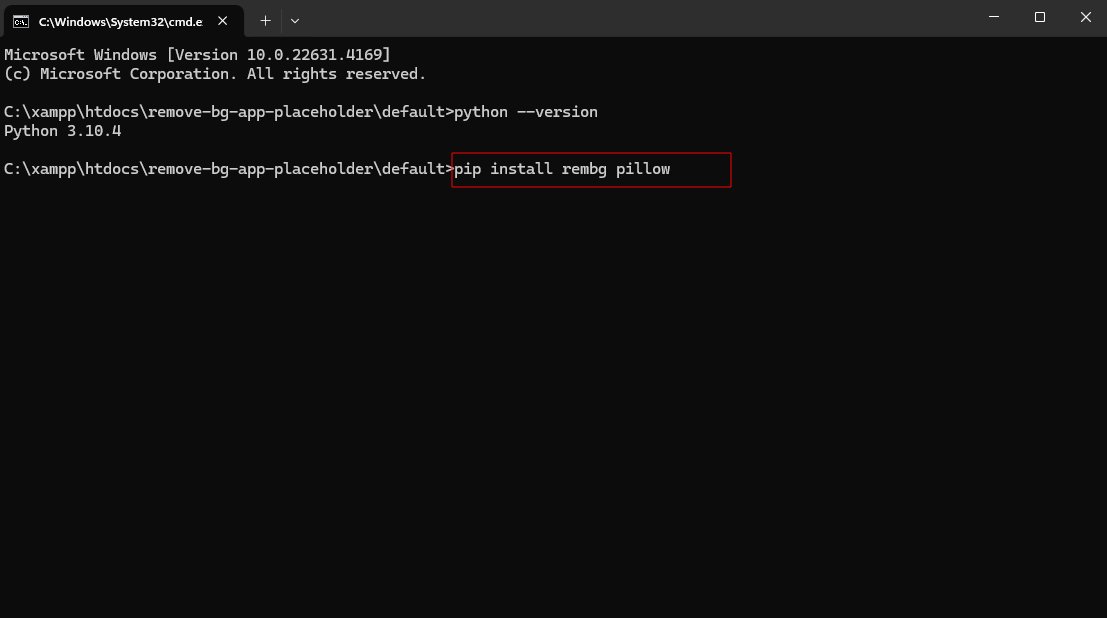Close the cmd.exe terminal tab

click(222, 21)
